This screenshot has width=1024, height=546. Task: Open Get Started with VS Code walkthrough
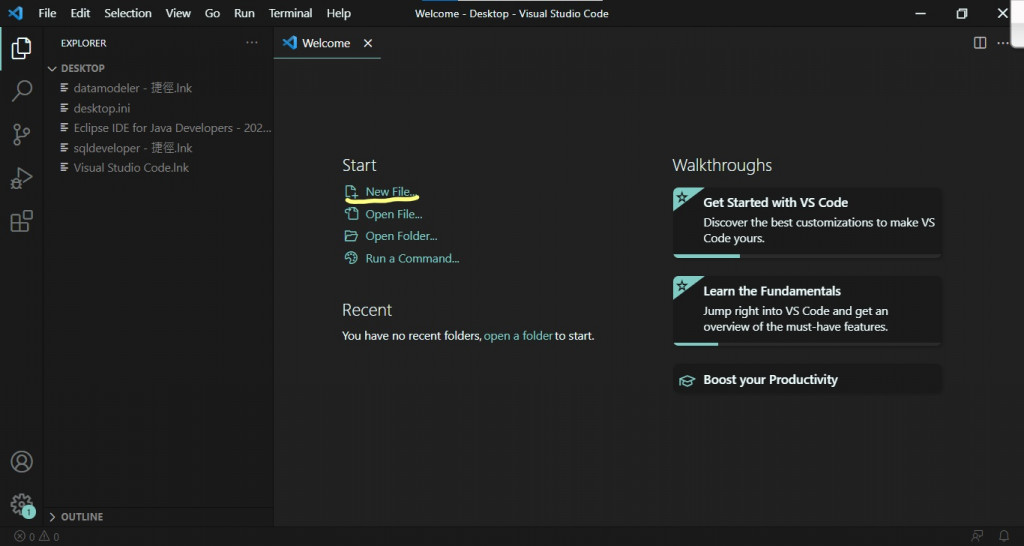[x=808, y=222]
